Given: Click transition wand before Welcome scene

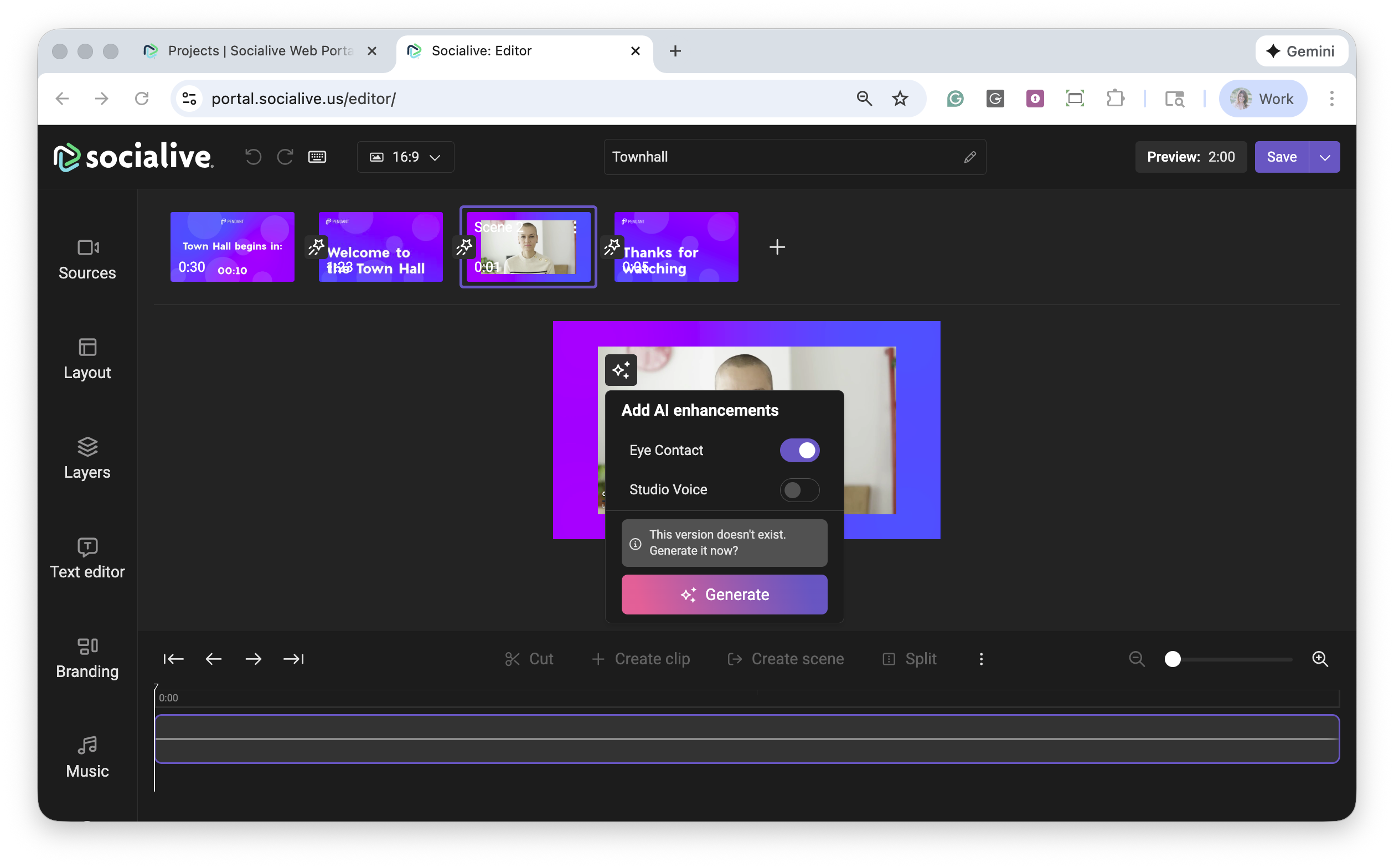Looking at the screenshot, I should 316,247.
